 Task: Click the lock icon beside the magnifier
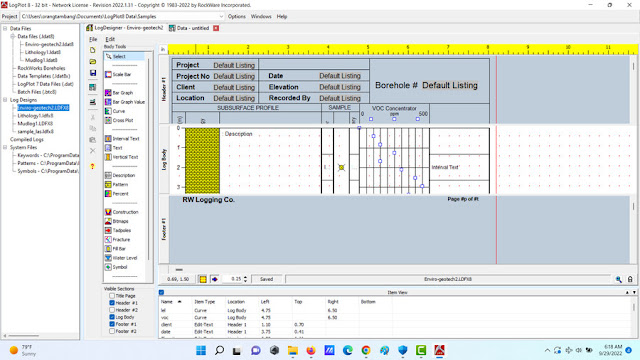tap(630, 279)
